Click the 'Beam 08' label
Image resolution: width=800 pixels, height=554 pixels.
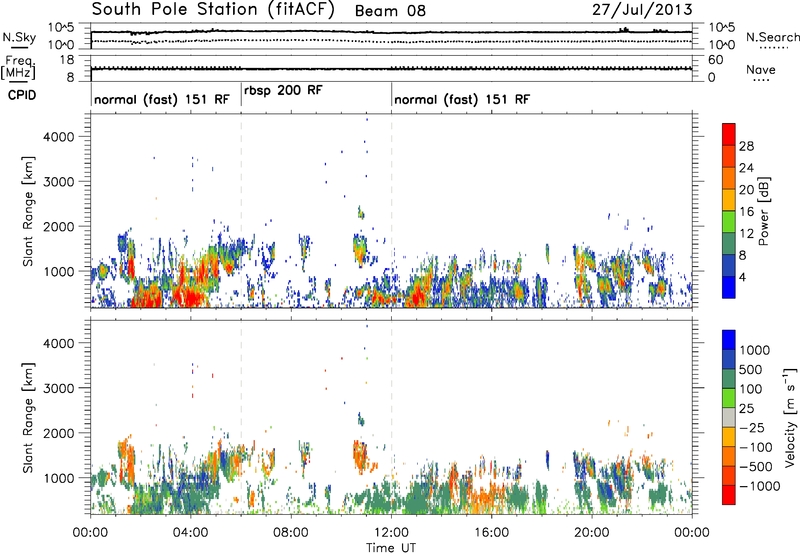390,11
